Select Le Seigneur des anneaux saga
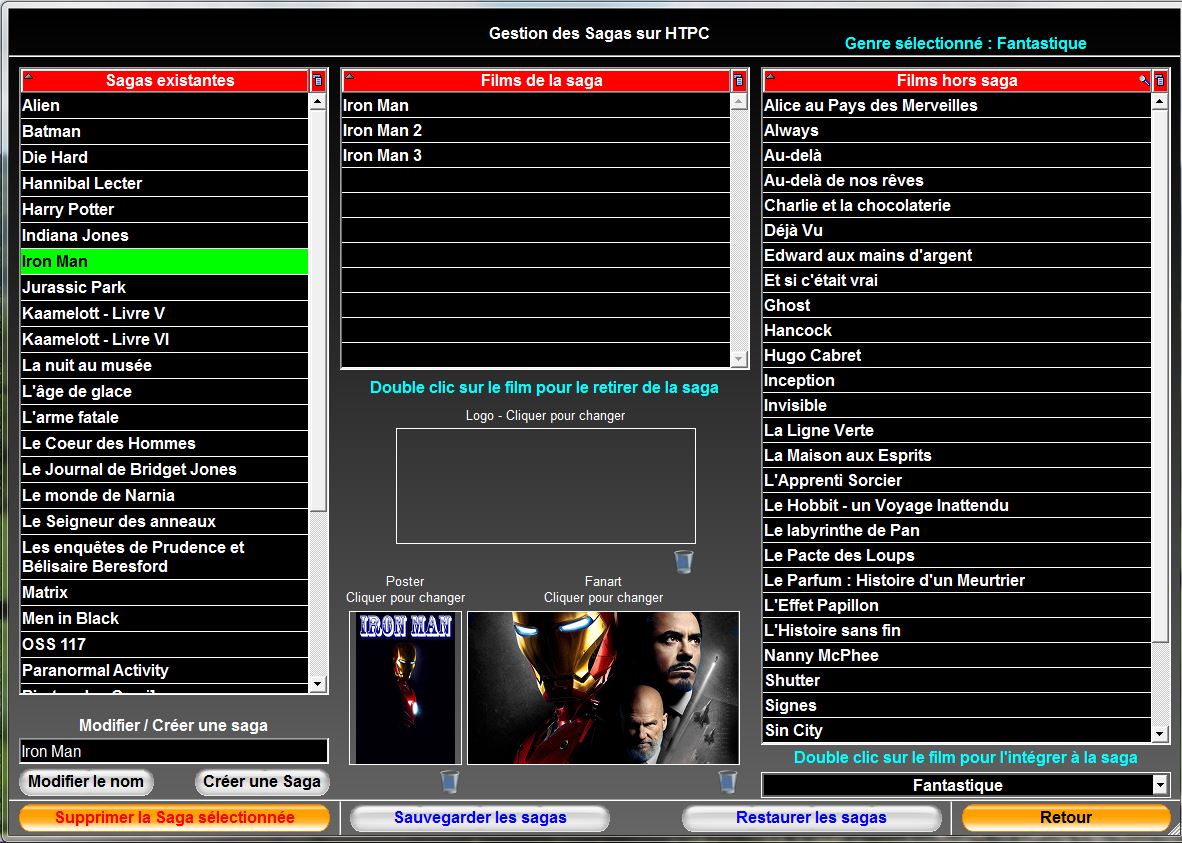This screenshot has height=843, width=1182. point(164,522)
